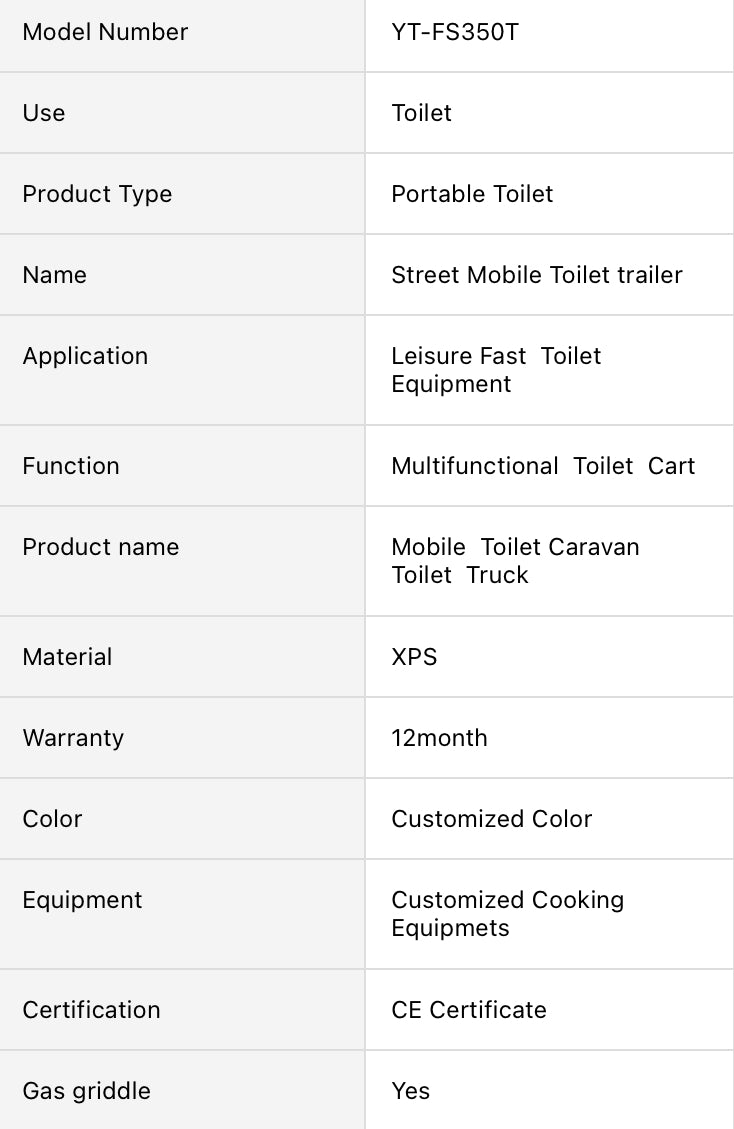Click the Model Number label

coord(105,32)
